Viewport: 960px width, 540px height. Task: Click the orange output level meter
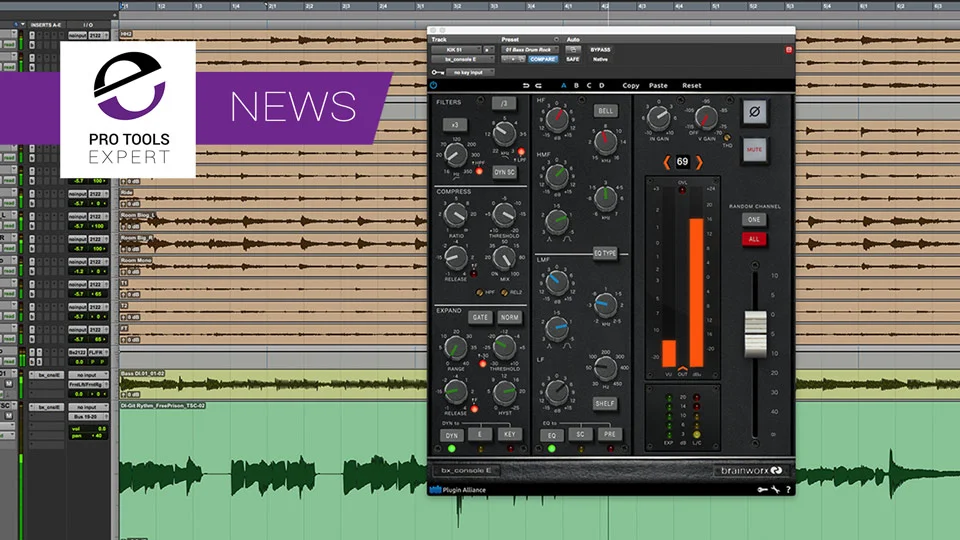(696, 293)
